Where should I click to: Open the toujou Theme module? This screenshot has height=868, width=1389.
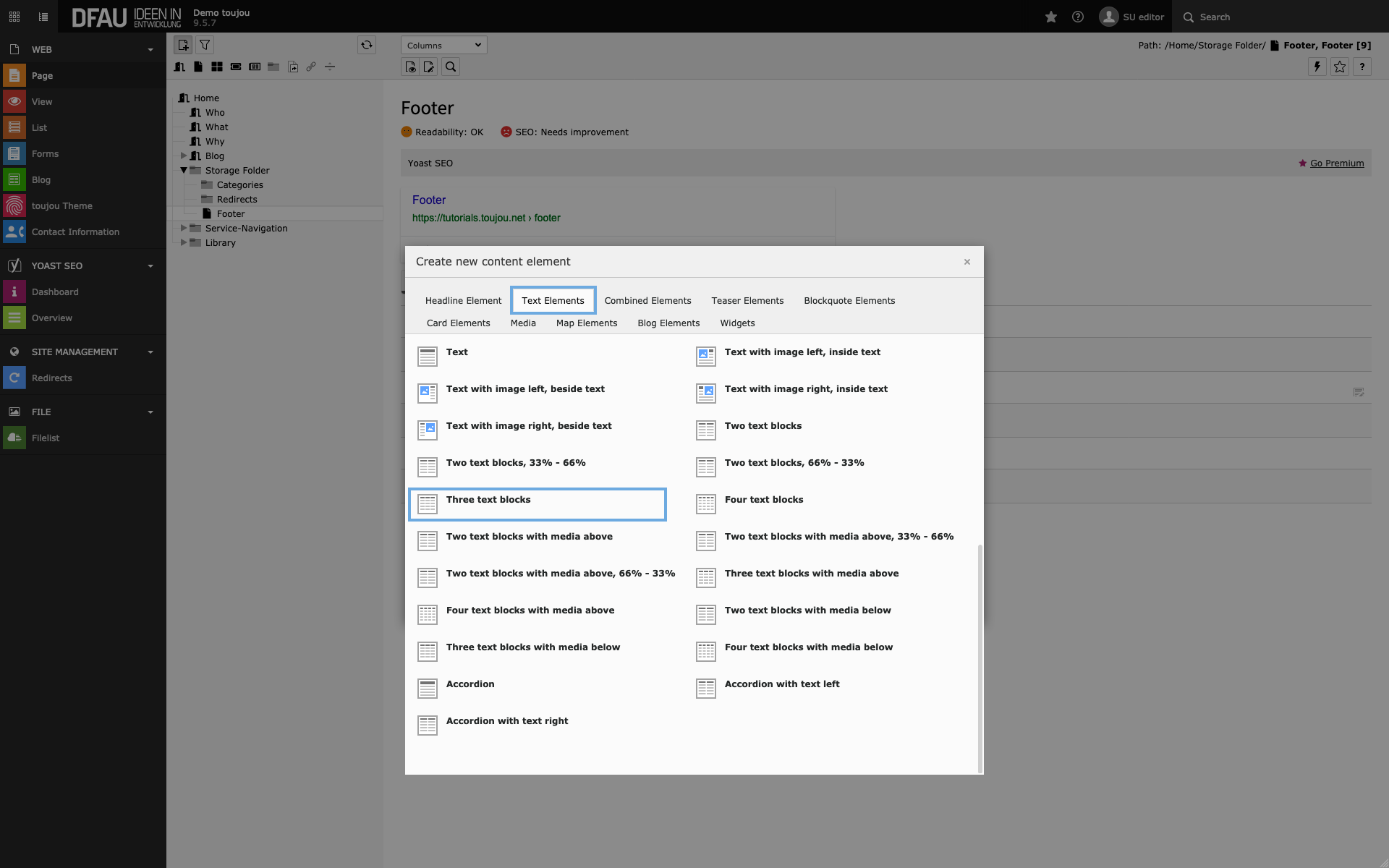tap(61, 206)
